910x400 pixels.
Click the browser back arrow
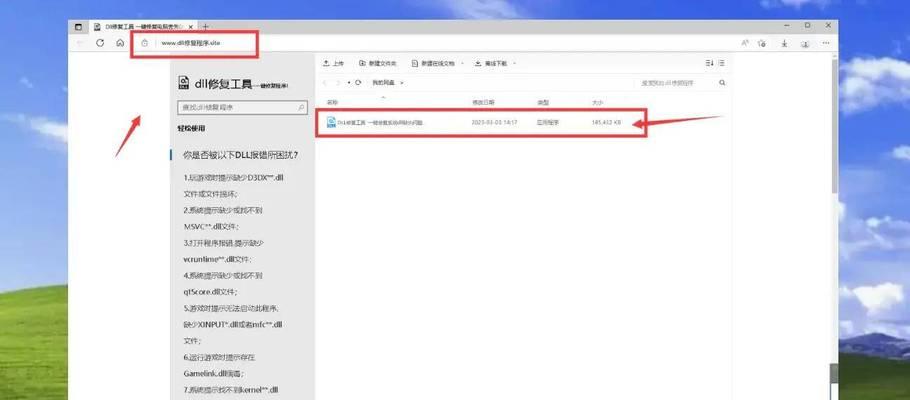pyautogui.click(x=80, y=43)
